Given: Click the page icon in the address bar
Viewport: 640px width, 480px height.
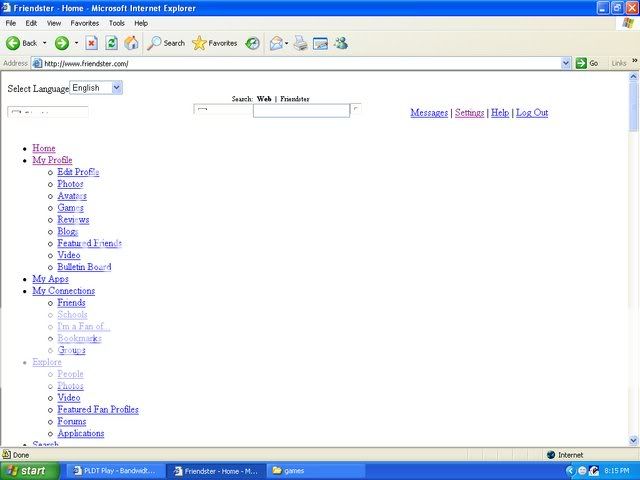Looking at the screenshot, I should click(x=37, y=63).
